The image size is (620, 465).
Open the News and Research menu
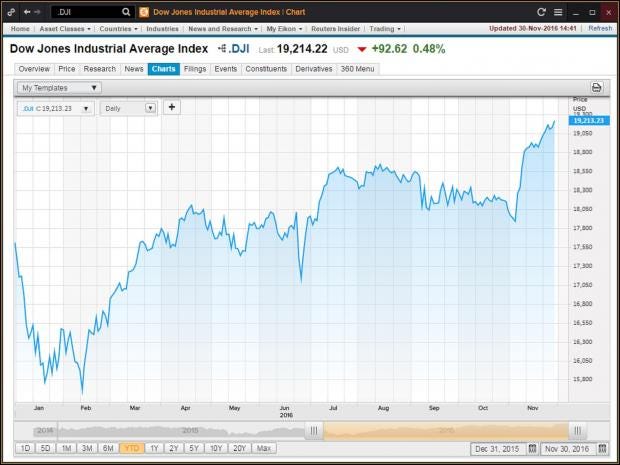pyautogui.click(x=223, y=29)
